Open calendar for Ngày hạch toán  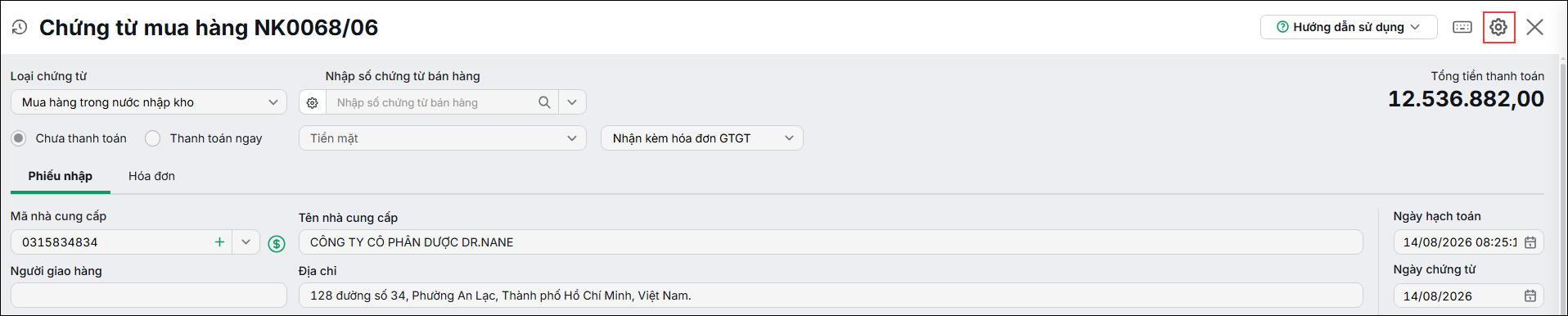tap(1530, 242)
